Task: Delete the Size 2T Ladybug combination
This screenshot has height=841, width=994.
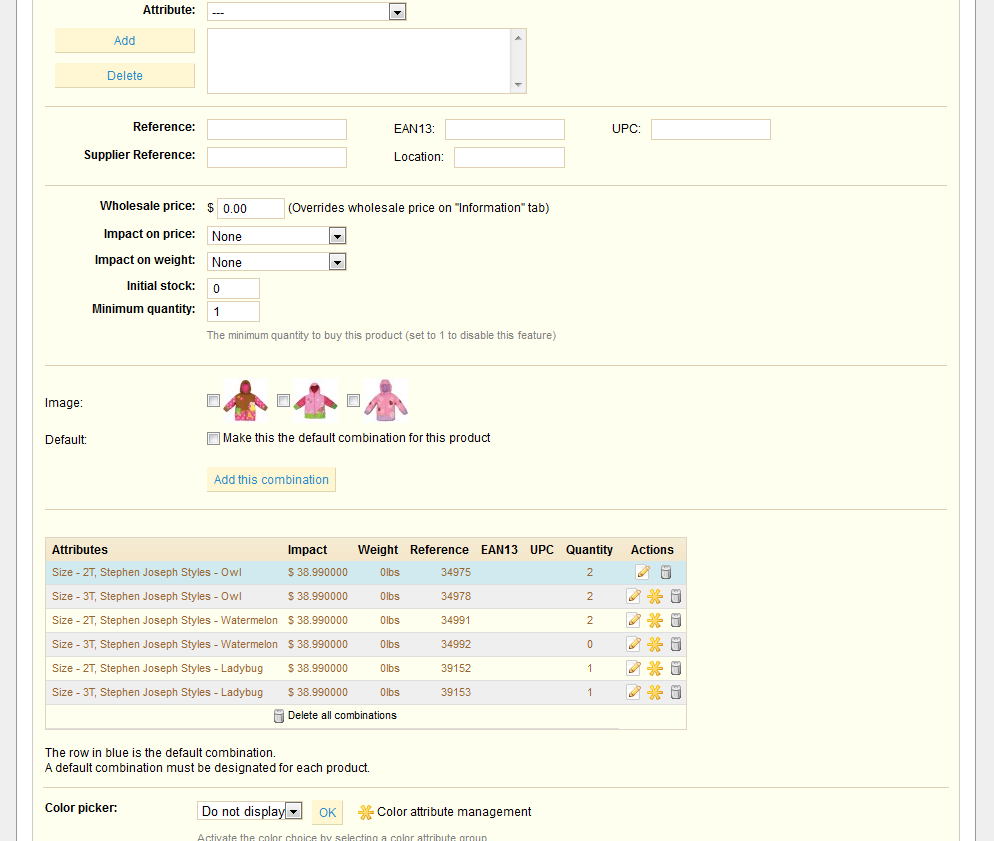Action: coord(676,668)
